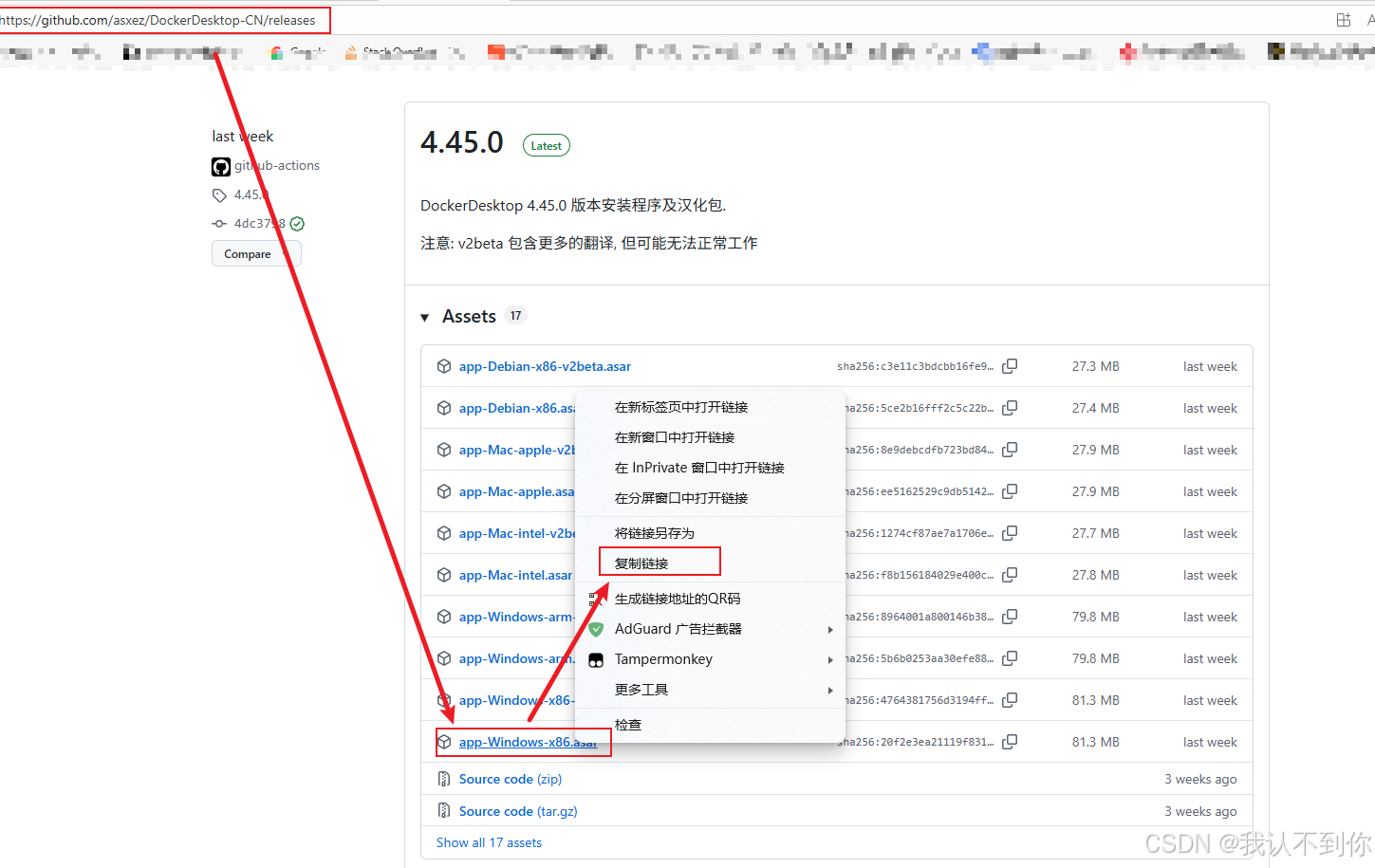Click package icon beside app-Mac-intel.asar
The image size is (1375, 868).
[444, 575]
